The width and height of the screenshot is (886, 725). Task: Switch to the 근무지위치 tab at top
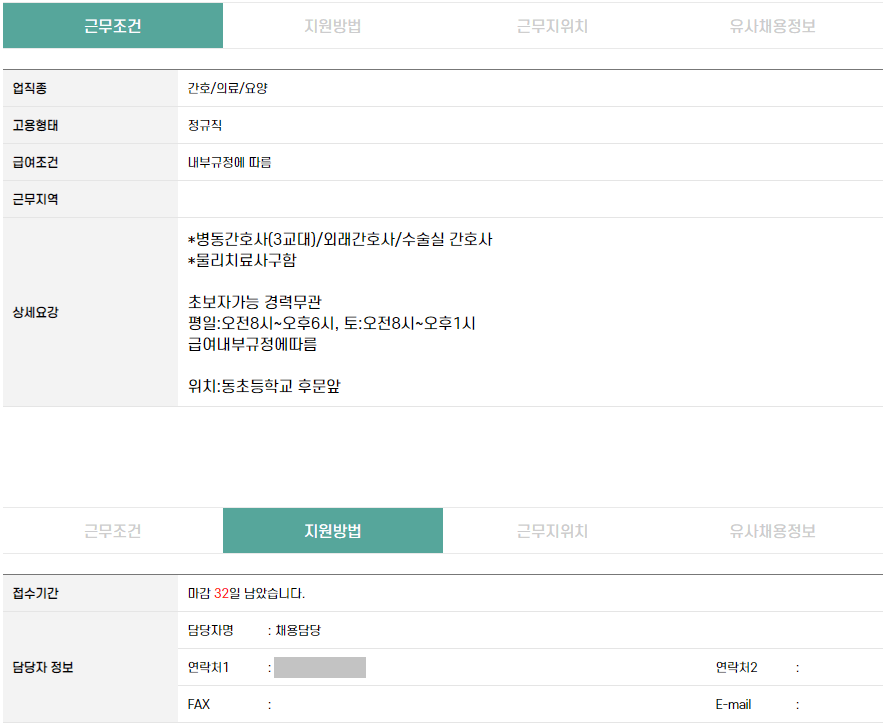click(553, 26)
